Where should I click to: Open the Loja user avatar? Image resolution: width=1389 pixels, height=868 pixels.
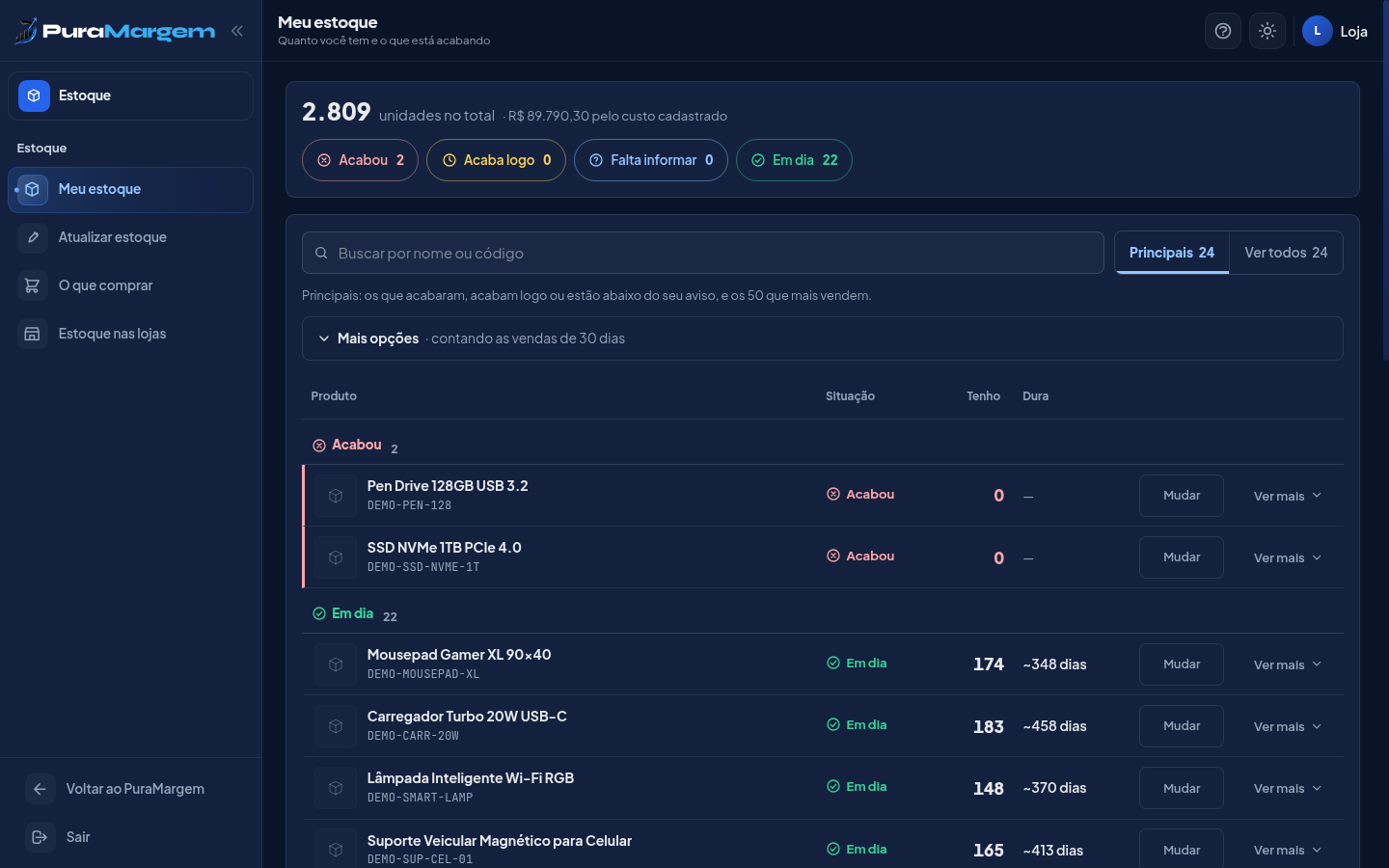coord(1318,31)
